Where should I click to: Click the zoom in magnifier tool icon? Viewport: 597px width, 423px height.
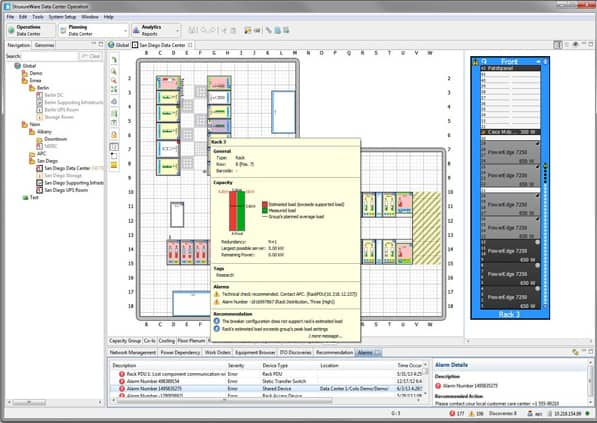(114, 72)
